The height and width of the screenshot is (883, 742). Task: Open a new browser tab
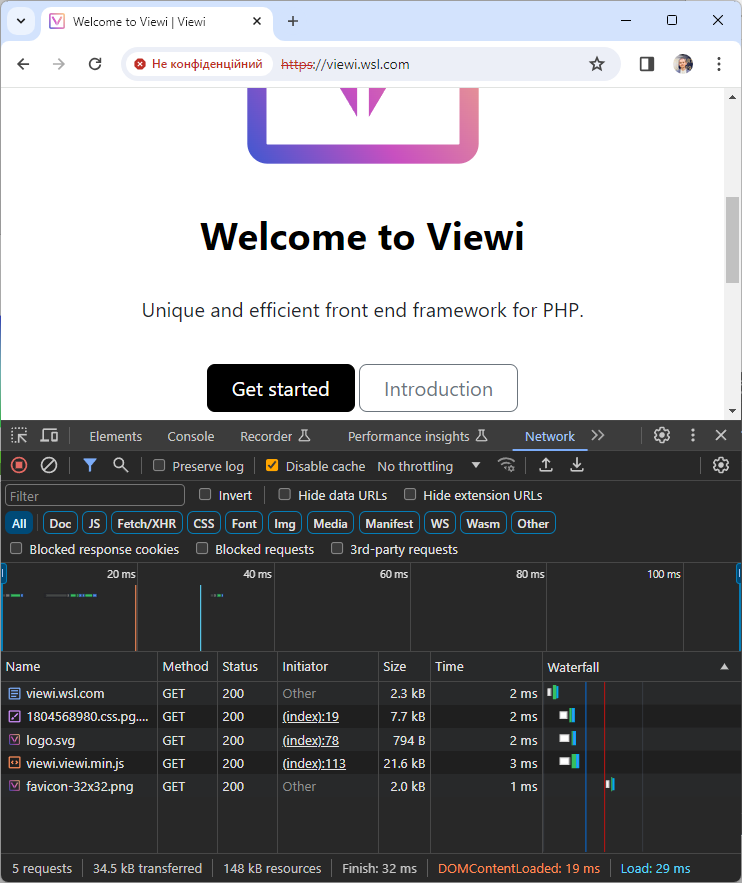(293, 21)
